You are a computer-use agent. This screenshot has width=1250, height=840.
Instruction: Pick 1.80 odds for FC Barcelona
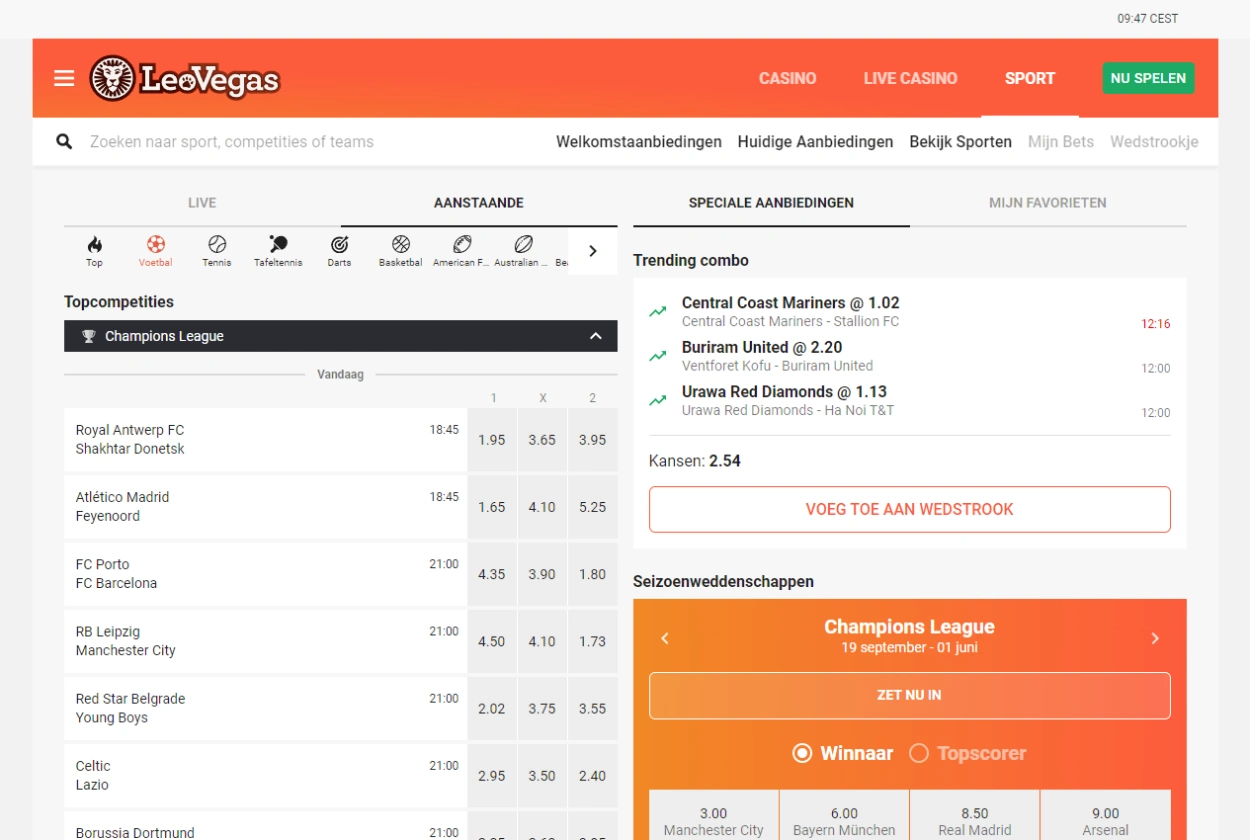(593, 574)
